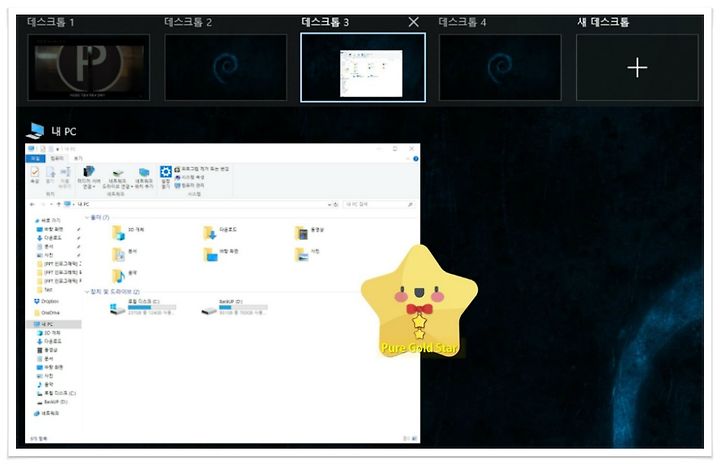This screenshot has width=720, height=464.
Task: Select the 음악 folder in main pane
Action: pos(124,275)
